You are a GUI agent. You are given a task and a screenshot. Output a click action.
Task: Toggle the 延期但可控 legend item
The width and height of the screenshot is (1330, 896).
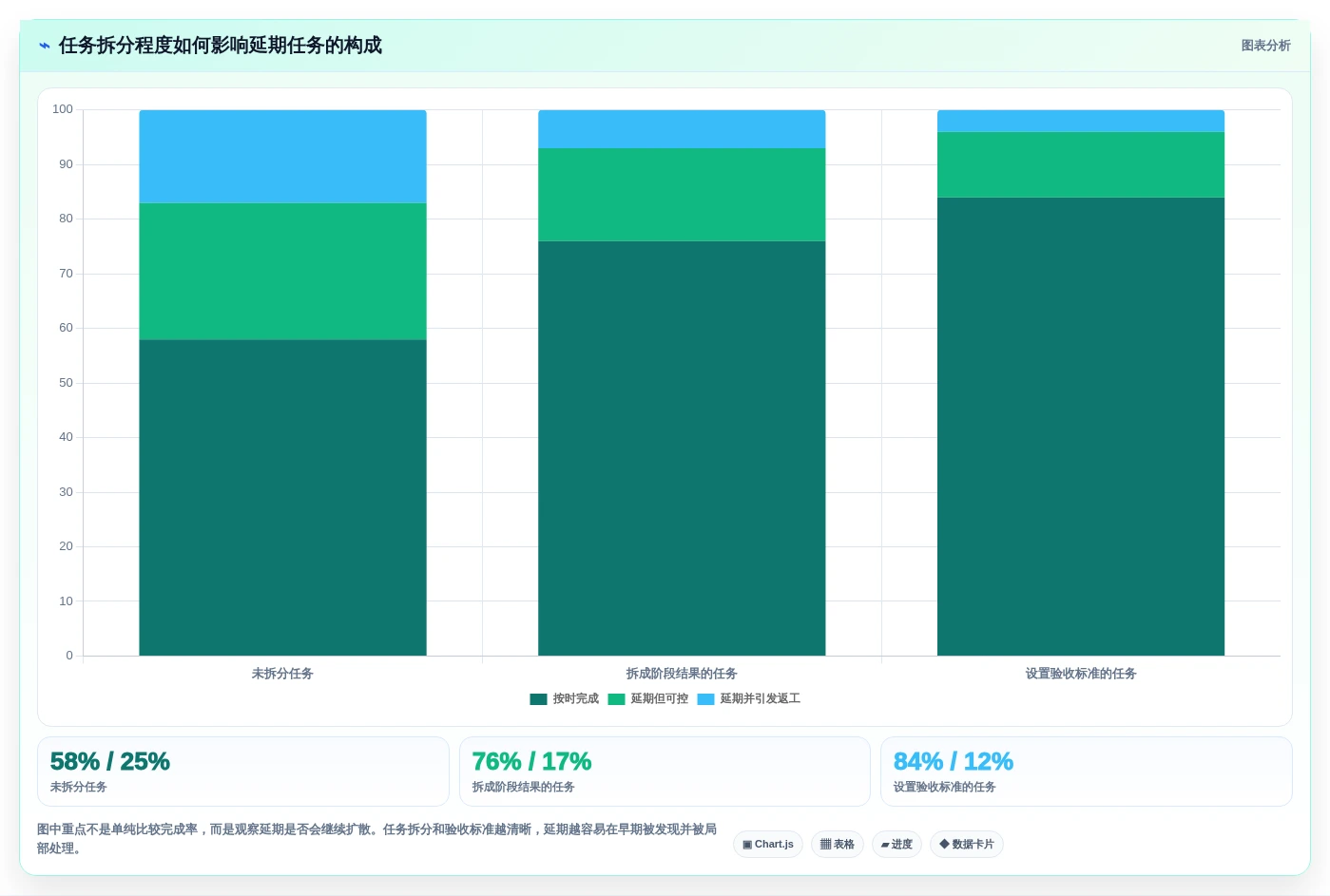(x=648, y=698)
